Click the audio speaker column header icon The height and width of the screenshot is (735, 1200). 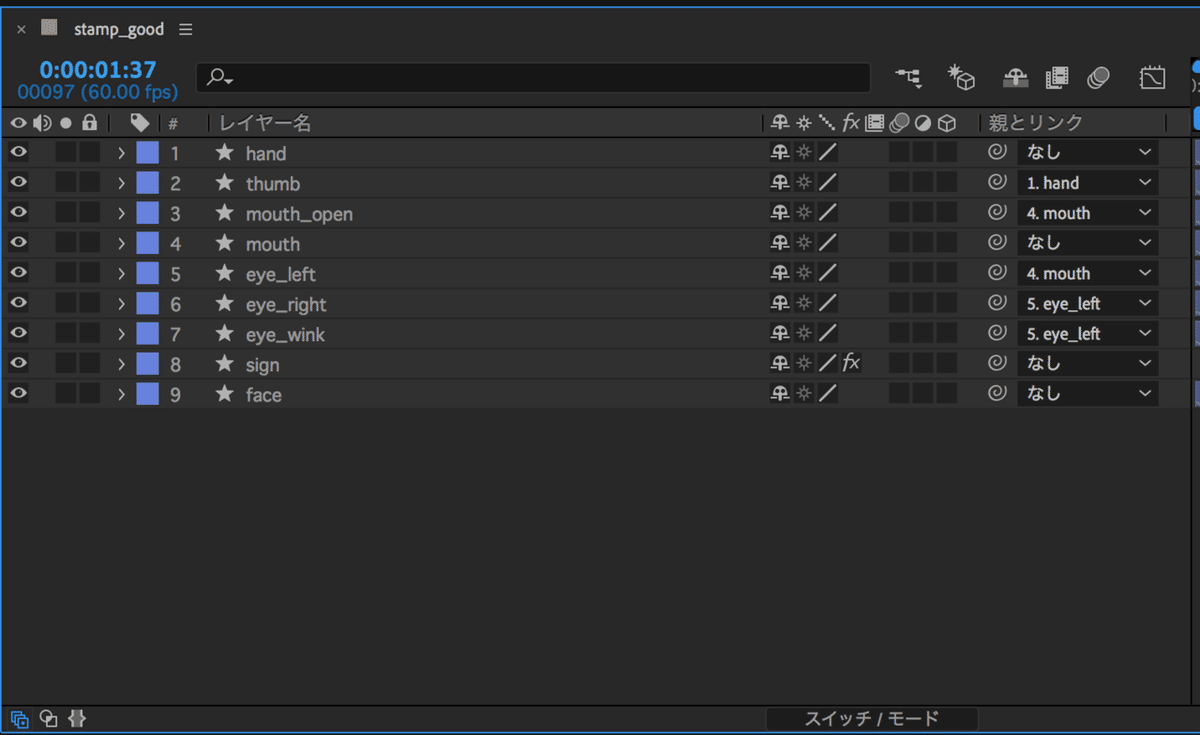click(x=42, y=123)
